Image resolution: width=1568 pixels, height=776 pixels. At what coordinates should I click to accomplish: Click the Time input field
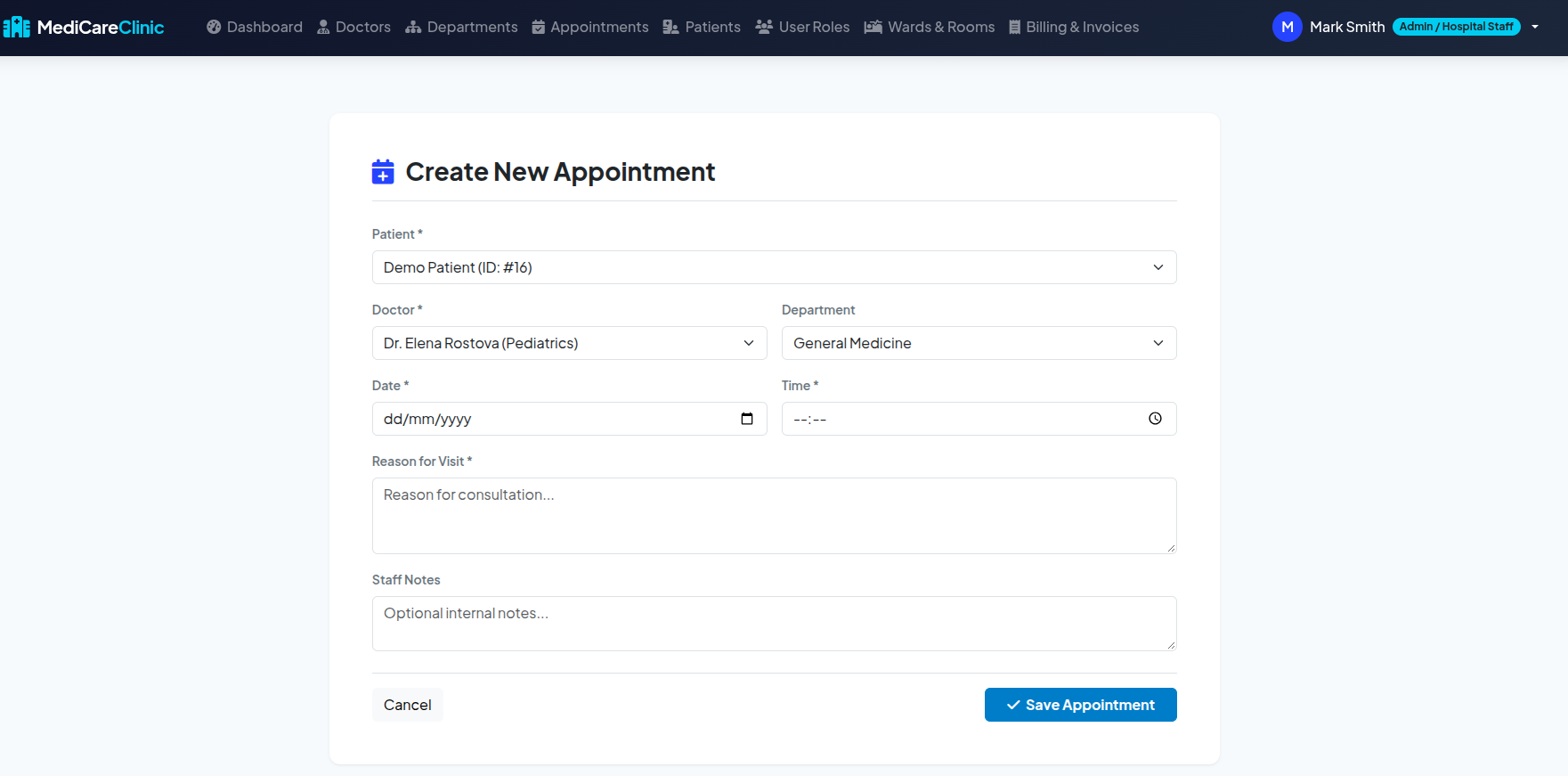click(x=979, y=419)
